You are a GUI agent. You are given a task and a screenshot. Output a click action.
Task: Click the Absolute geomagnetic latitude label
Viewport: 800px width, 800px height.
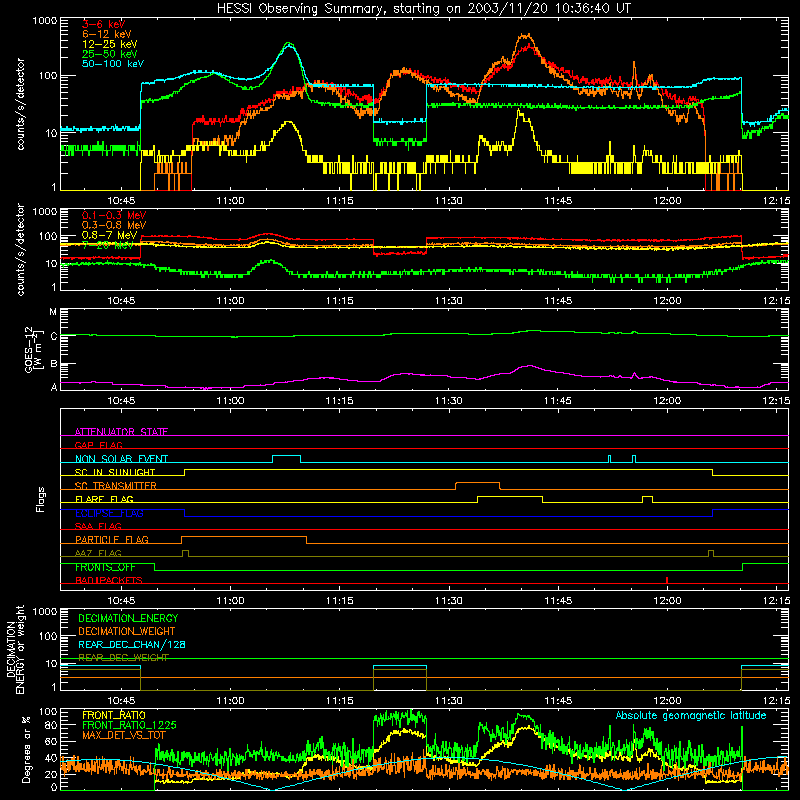691,715
